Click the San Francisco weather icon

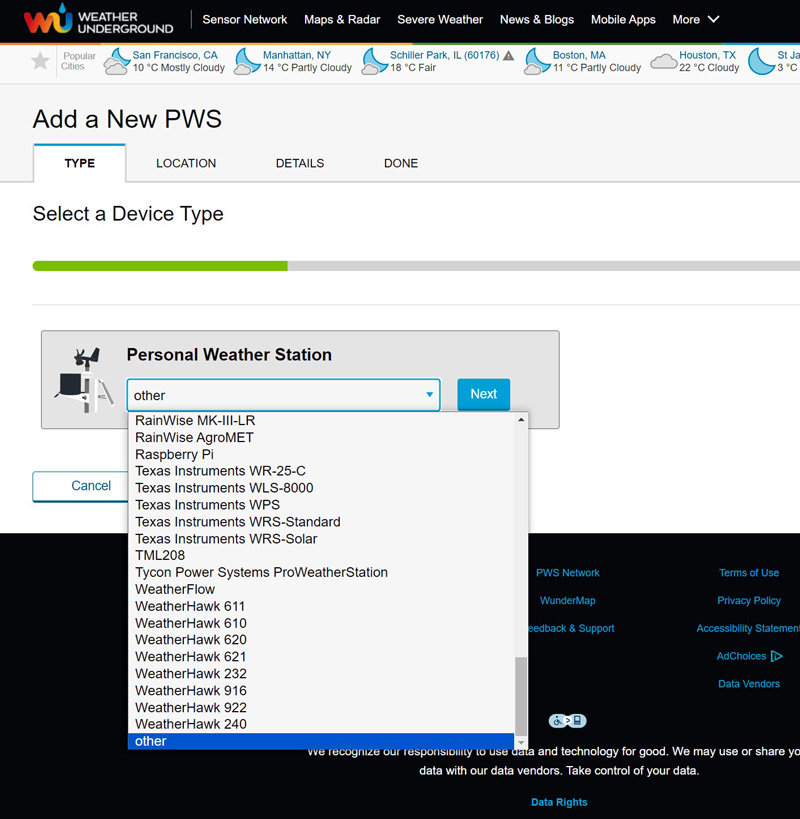116,61
